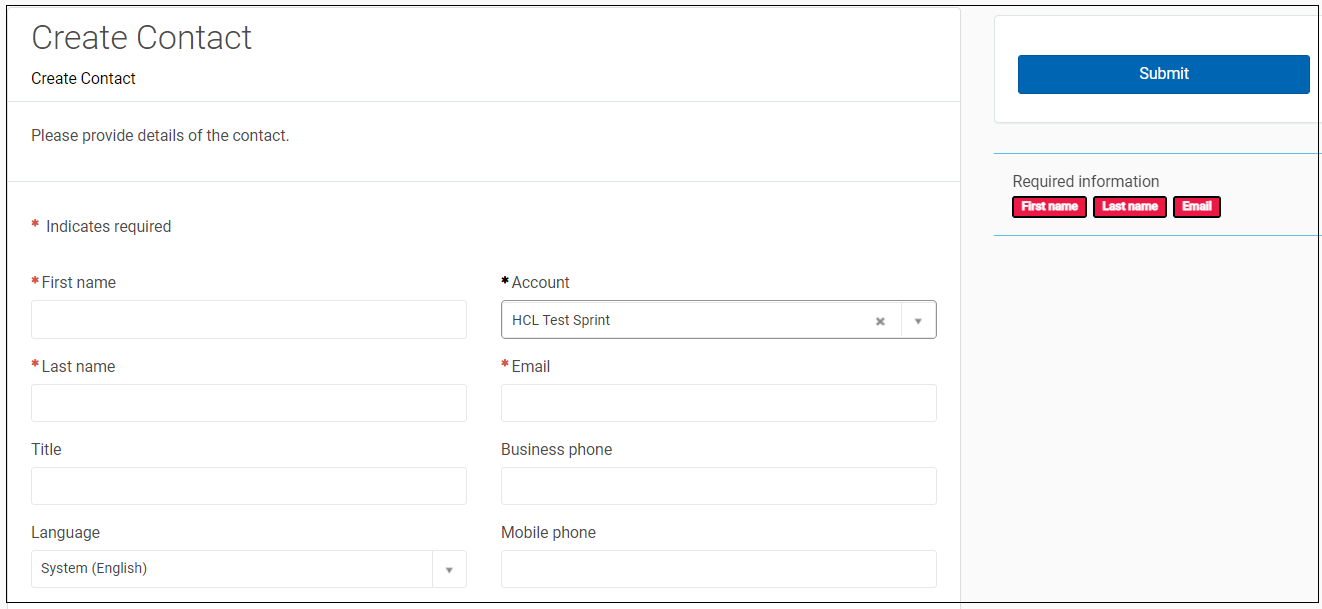Click into the Title text field
1322x609 pixels.
[249, 486]
